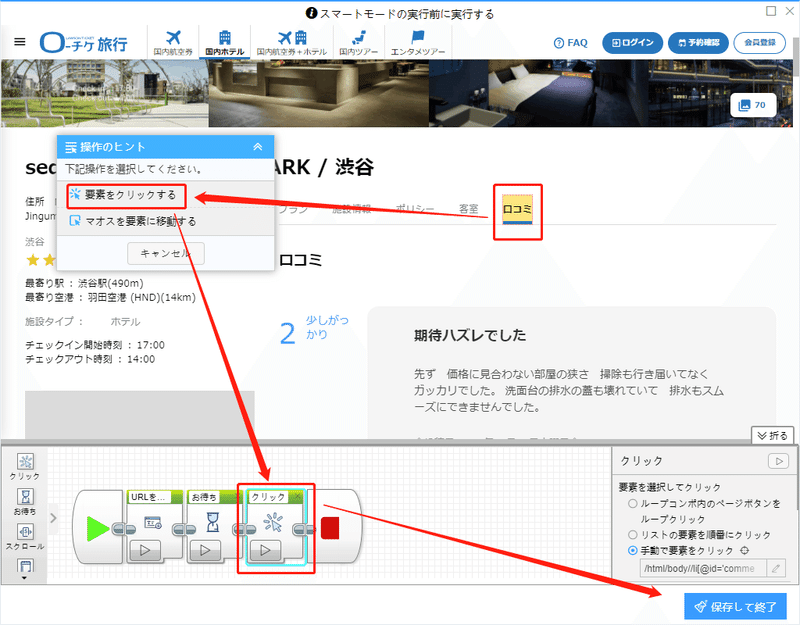Click the review rating number 2
The height and width of the screenshot is (625, 800).
point(288,334)
